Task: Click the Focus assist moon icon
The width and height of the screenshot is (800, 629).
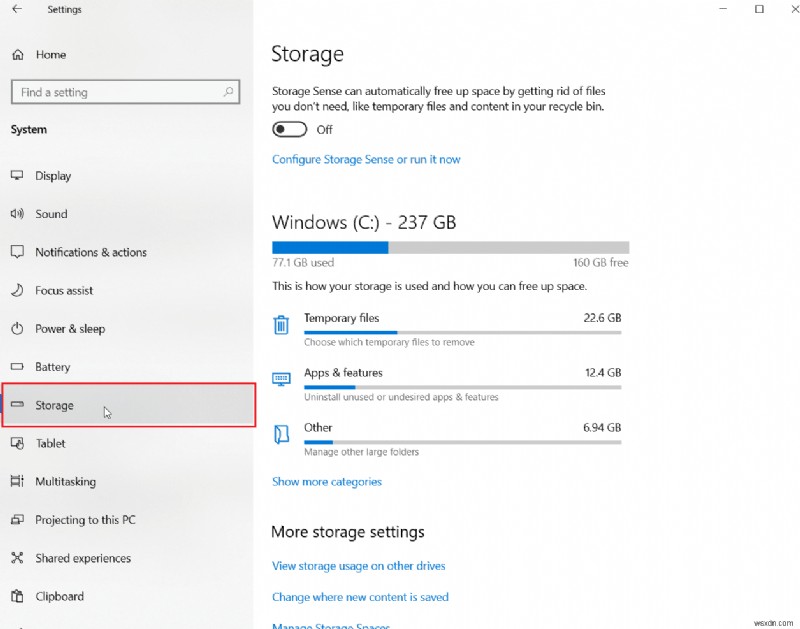Action: click(x=17, y=291)
